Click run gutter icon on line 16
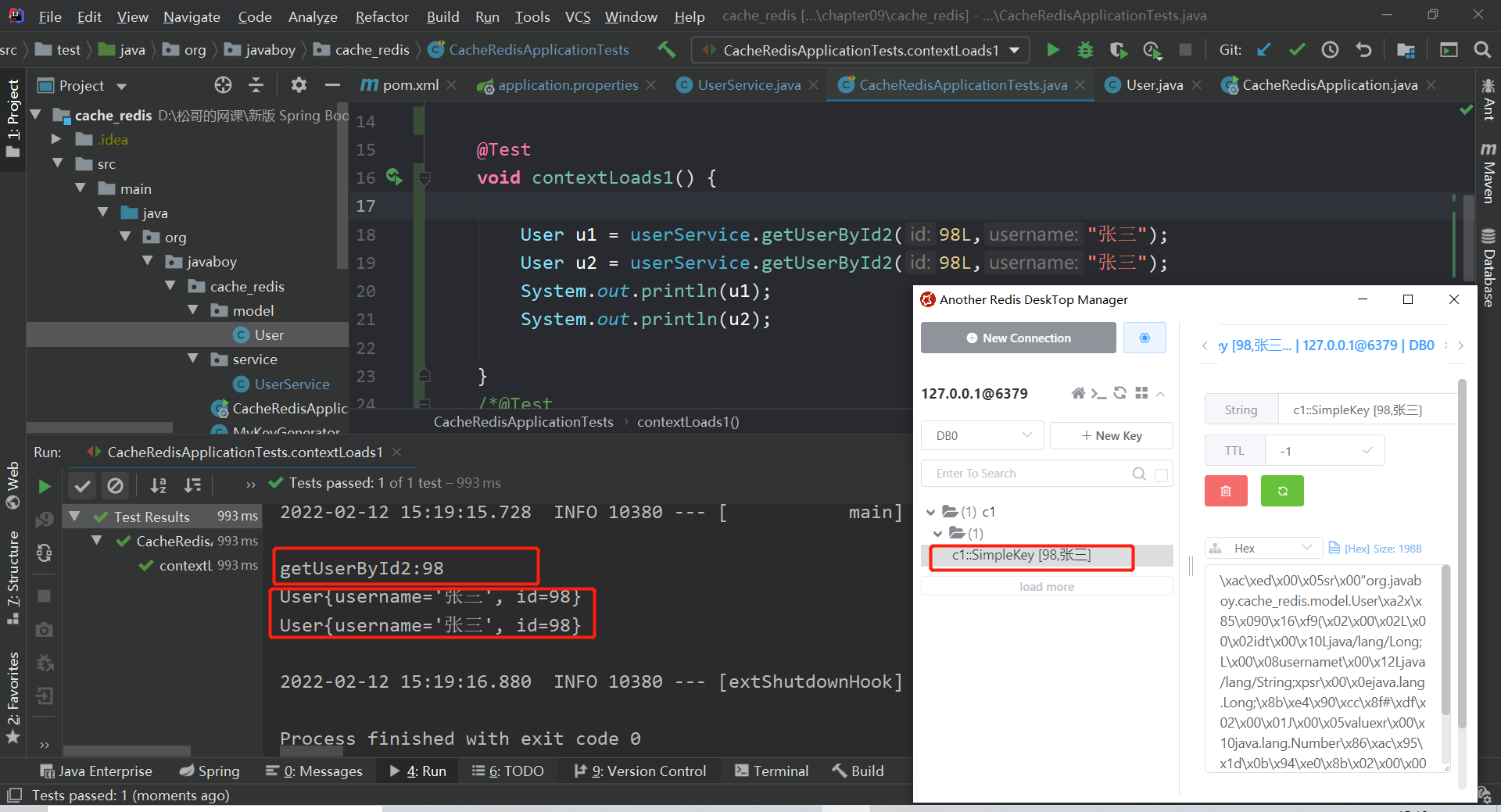The width and height of the screenshot is (1501, 812). pyautogui.click(x=395, y=177)
